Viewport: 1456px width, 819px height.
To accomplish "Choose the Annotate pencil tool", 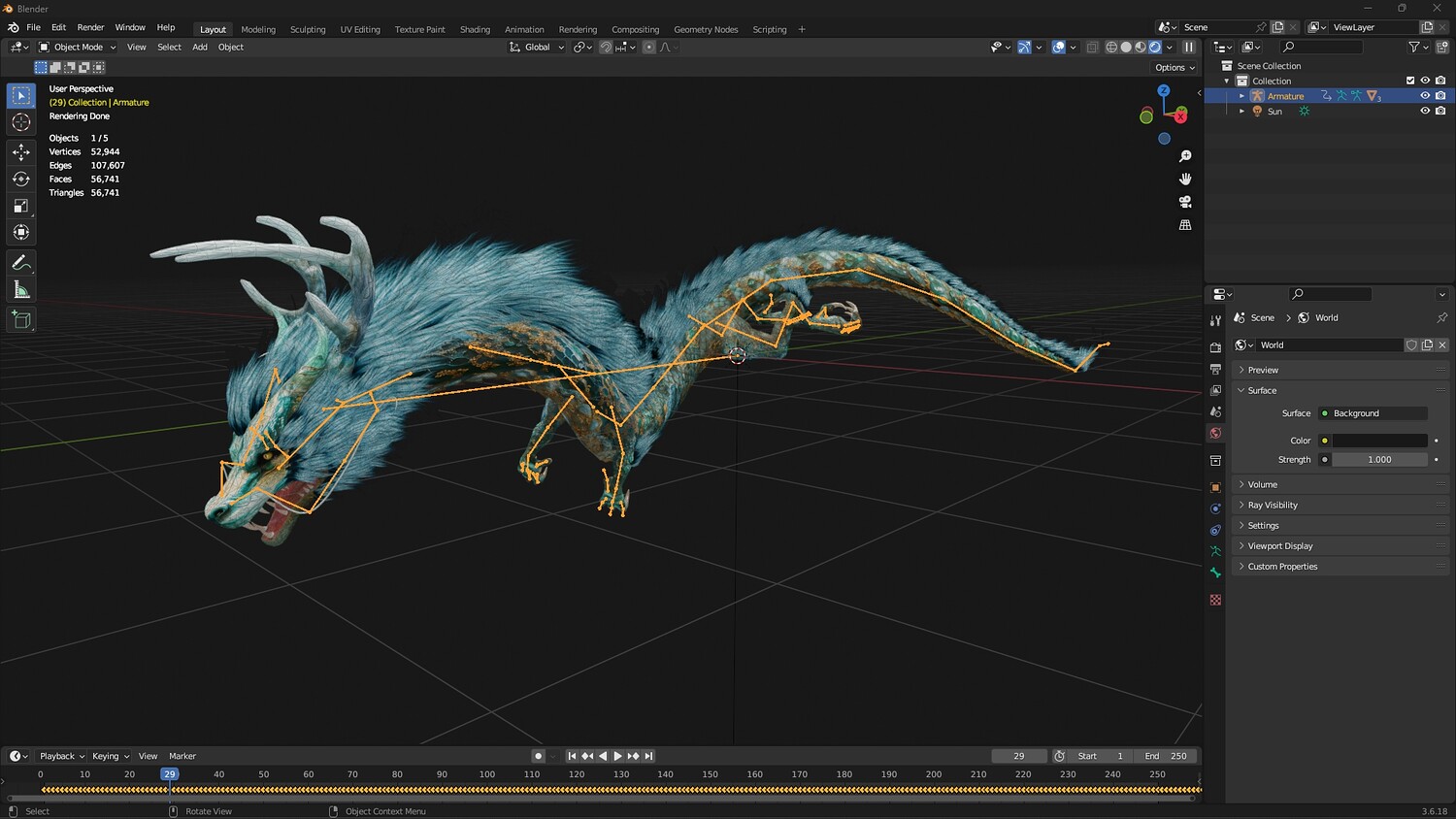I will 21,263.
